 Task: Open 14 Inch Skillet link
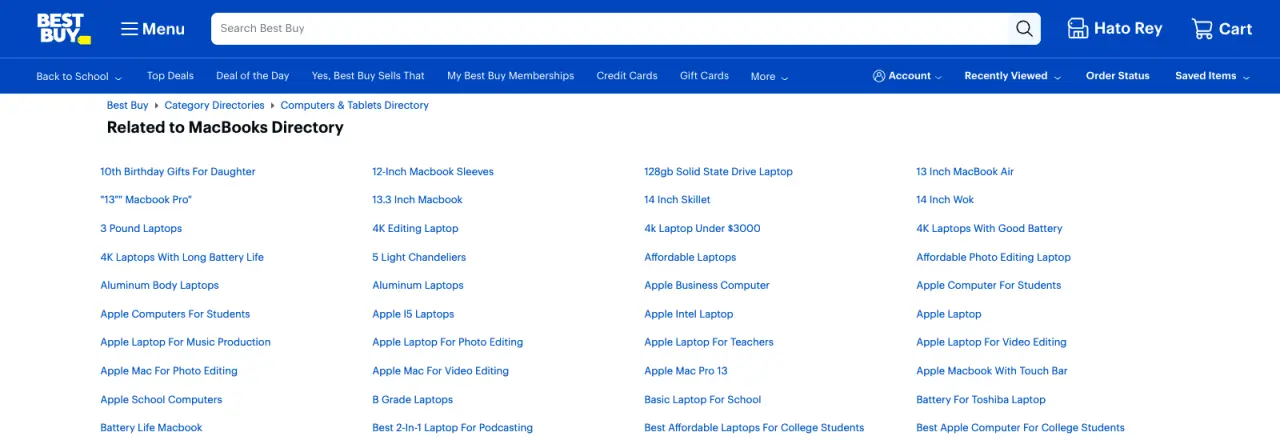click(x=677, y=200)
